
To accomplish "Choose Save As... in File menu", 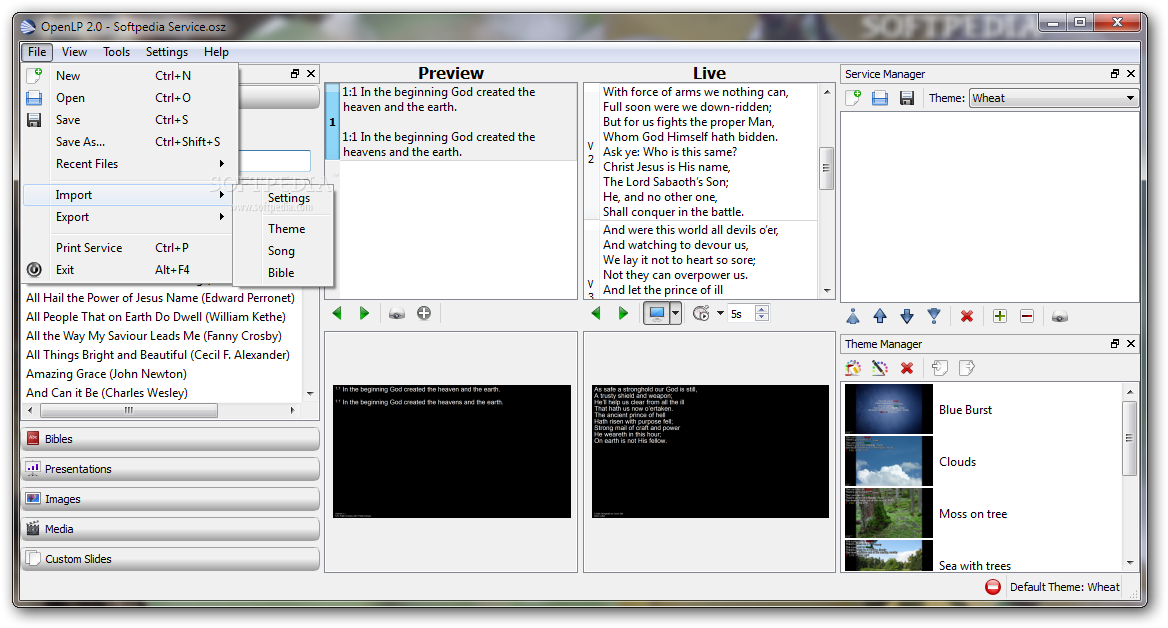I will click(130, 142).
